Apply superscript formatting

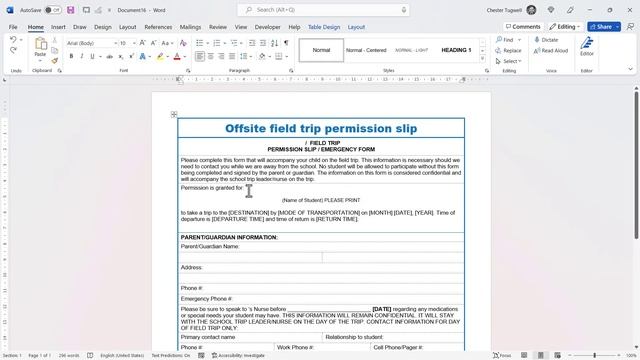coord(131,56)
